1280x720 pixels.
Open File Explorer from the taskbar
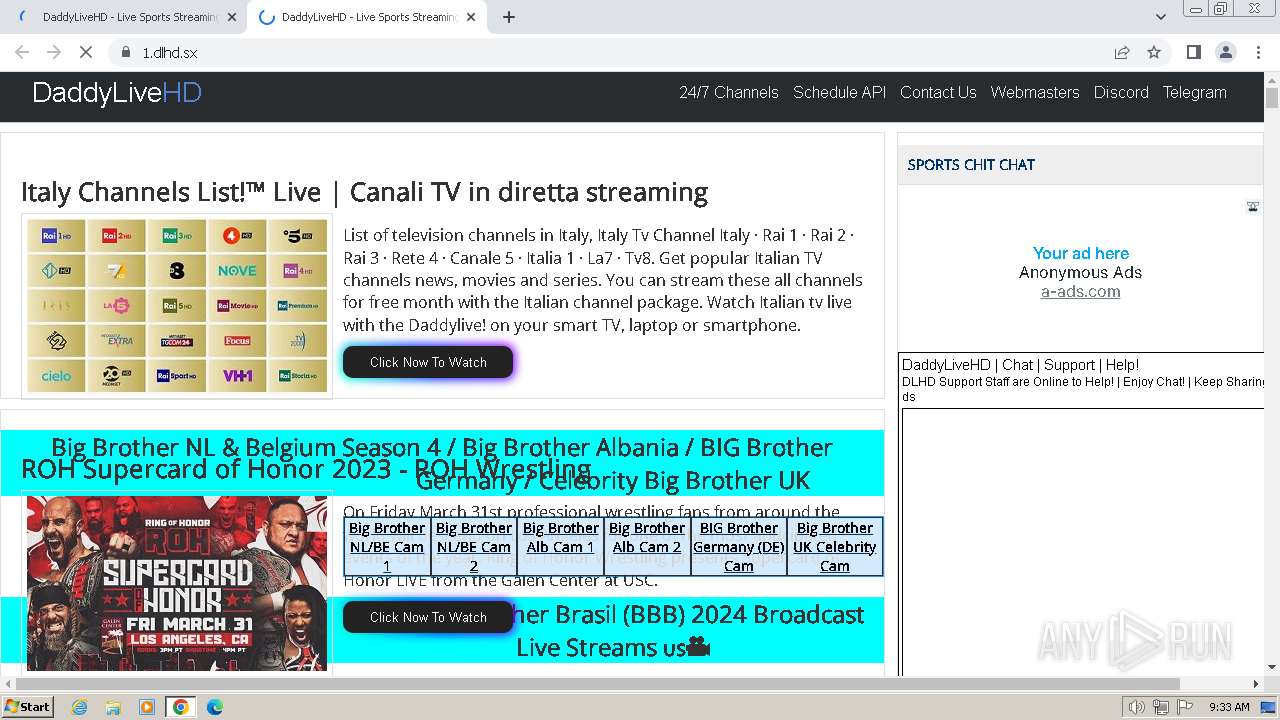click(113, 707)
